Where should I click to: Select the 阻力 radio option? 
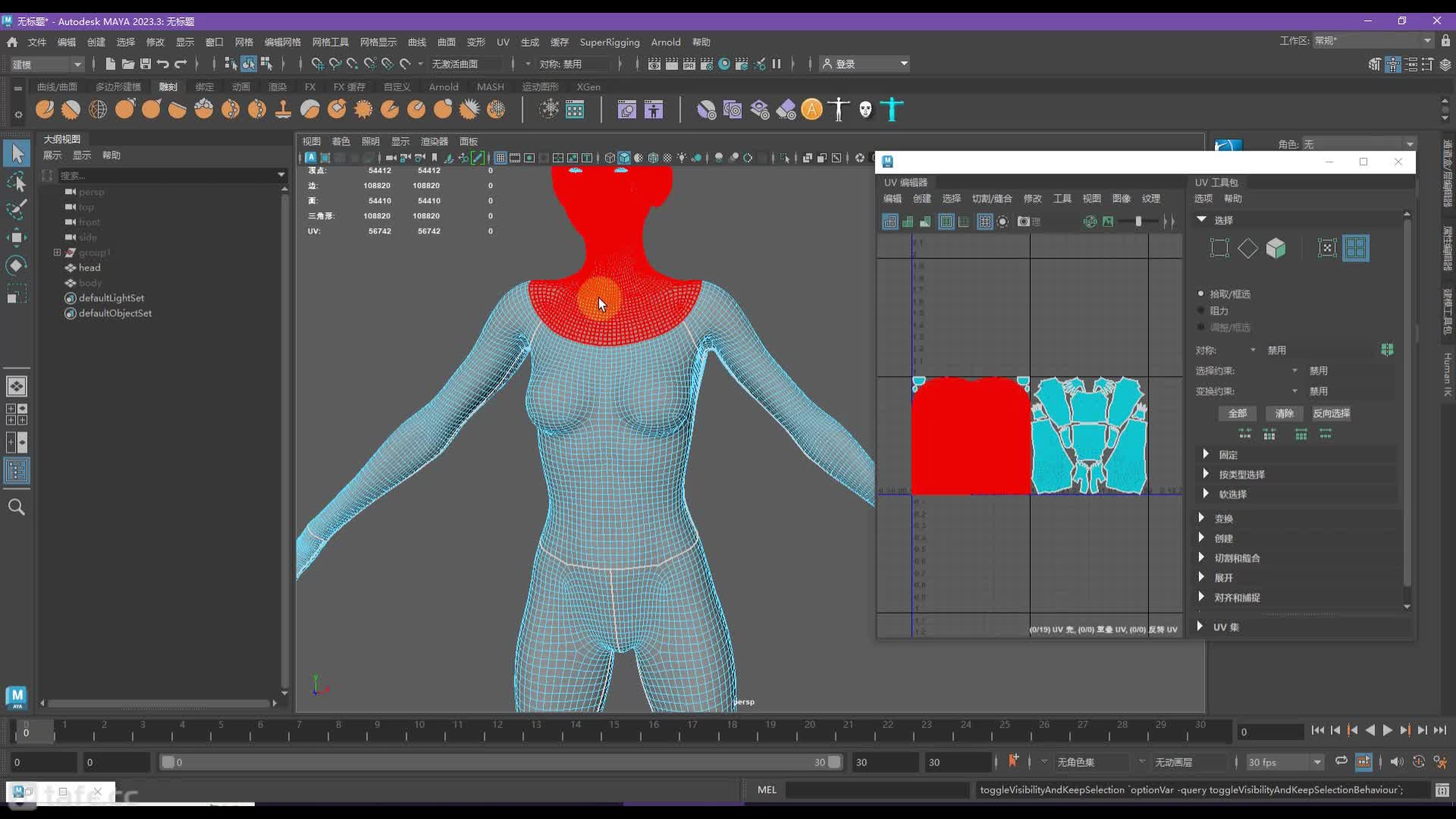1200,310
